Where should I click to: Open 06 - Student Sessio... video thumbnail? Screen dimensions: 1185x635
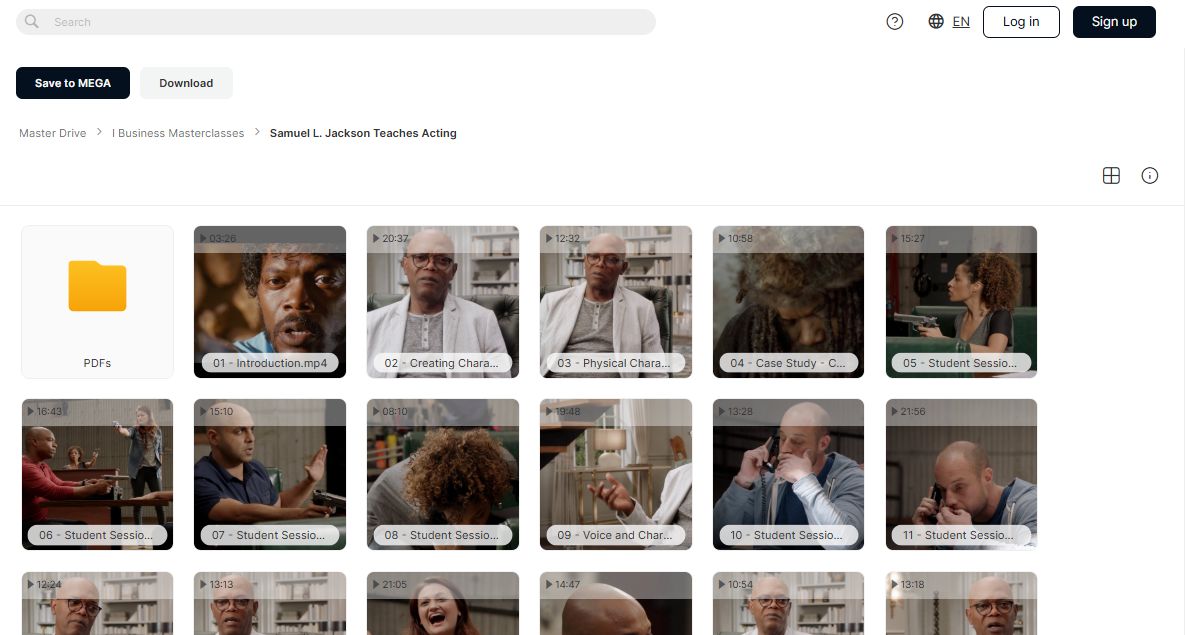97,474
